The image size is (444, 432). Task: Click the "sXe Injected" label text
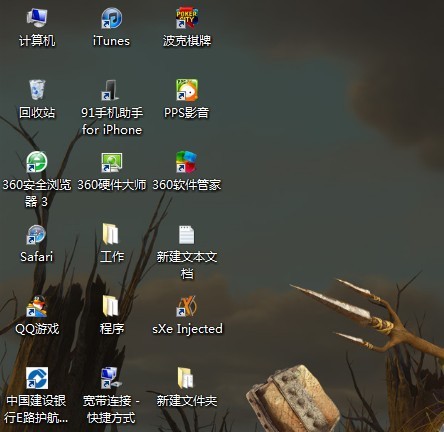(187, 329)
